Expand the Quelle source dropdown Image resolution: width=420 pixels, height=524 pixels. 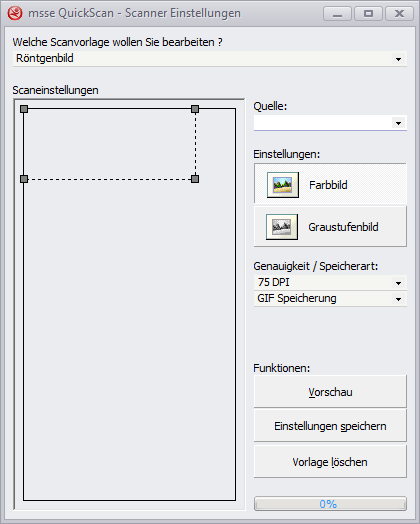point(330,123)
